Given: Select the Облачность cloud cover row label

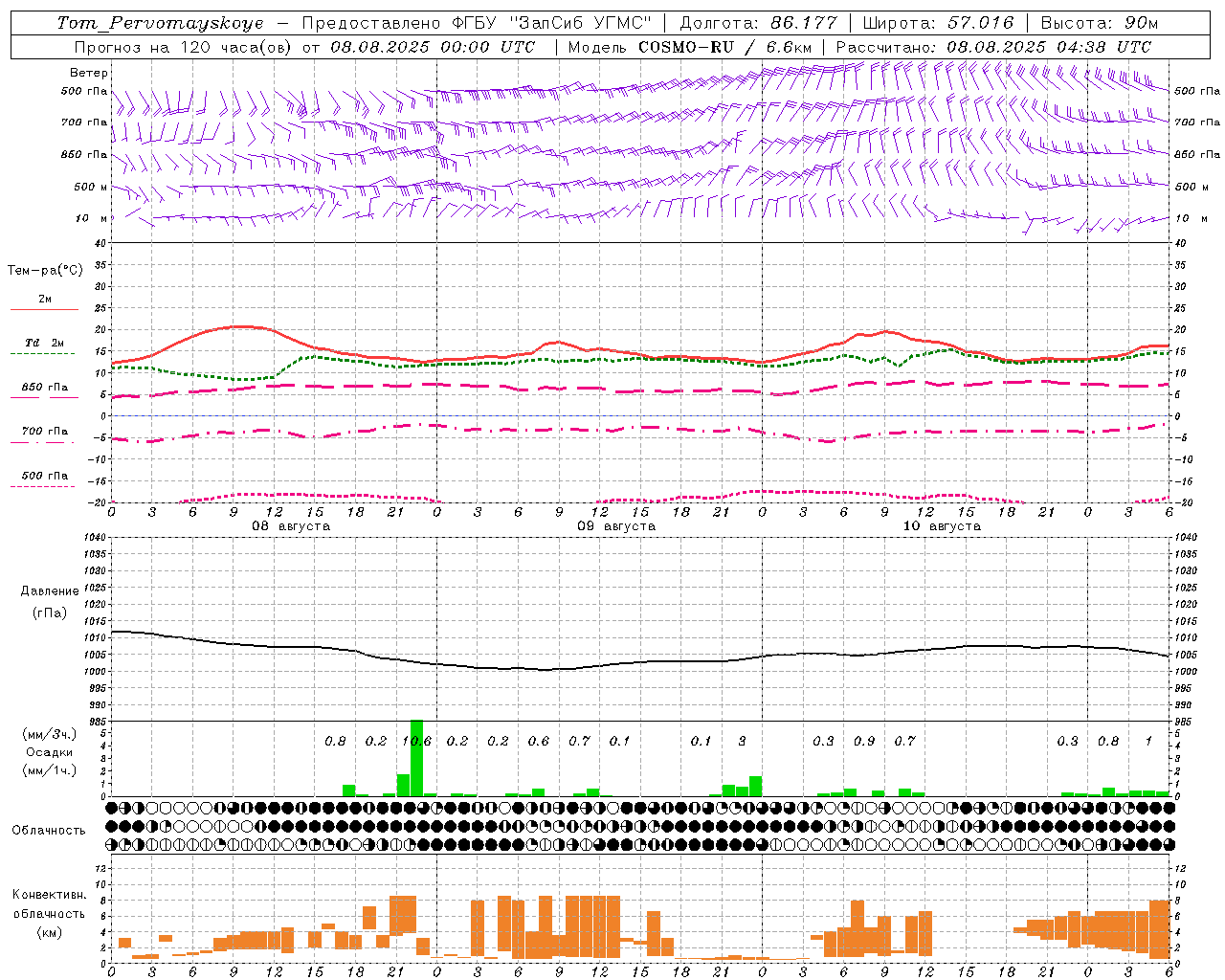Looking at the screenshot, I should 49,830.
